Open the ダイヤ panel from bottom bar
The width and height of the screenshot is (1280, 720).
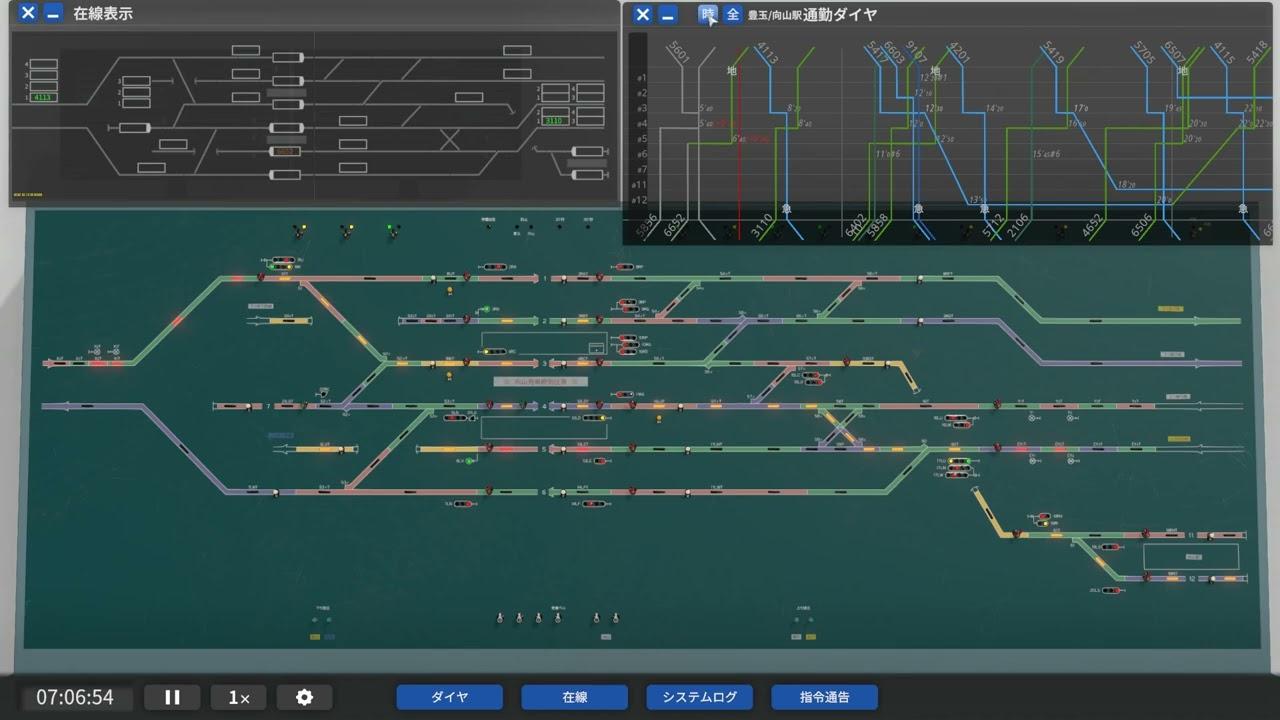point(450,697)
